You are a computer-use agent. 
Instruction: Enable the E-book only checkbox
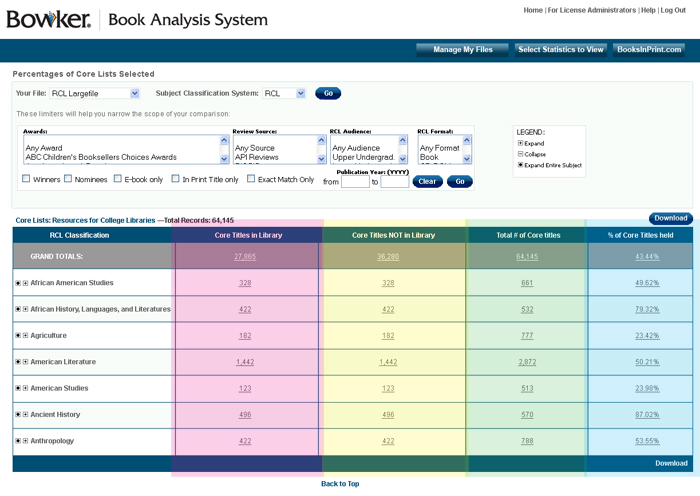pyautogui.click(x=117, y=179)
